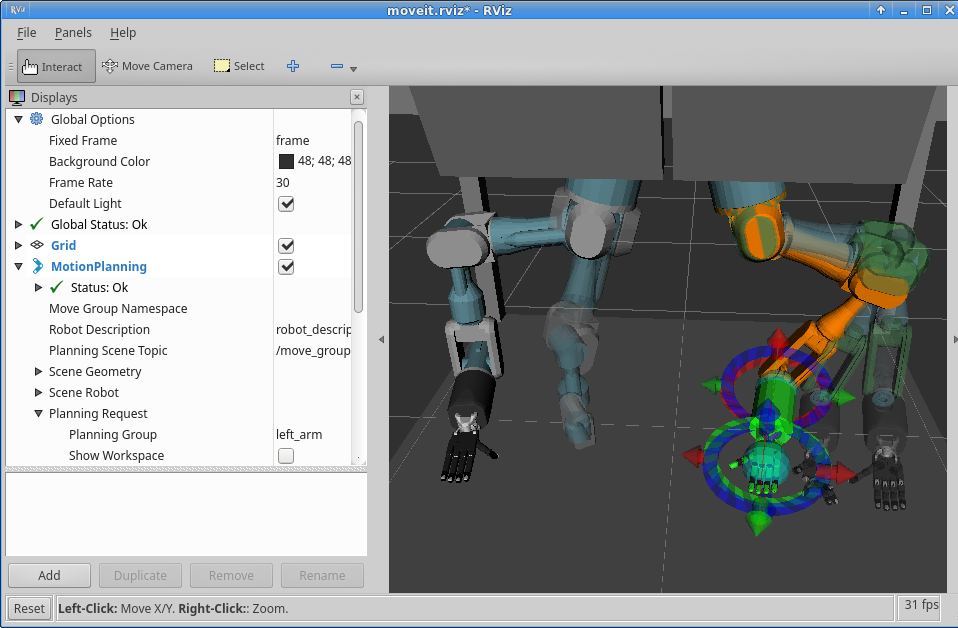
Task: Activate the Move Camera tool
Action: pos(147,66)
